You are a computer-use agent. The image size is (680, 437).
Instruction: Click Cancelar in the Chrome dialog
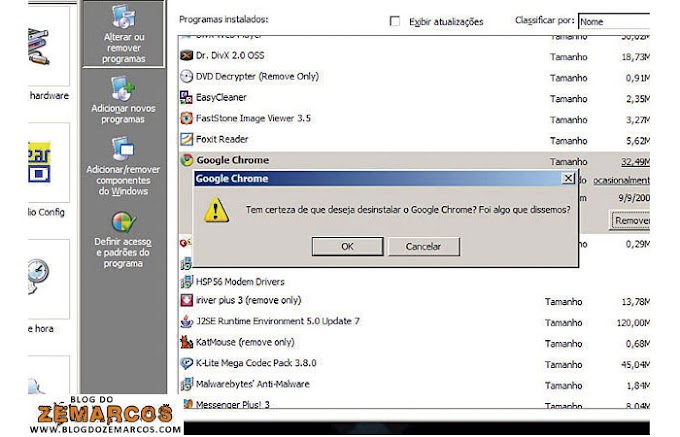point(423,246)
